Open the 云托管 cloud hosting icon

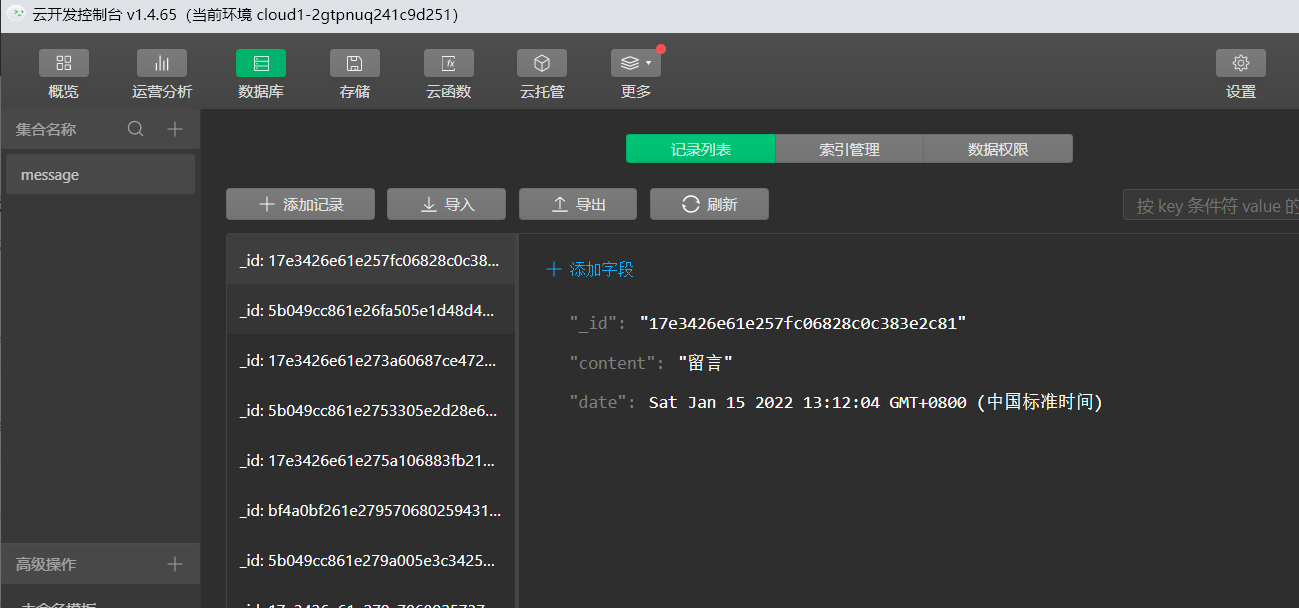[x=542, y=63]
